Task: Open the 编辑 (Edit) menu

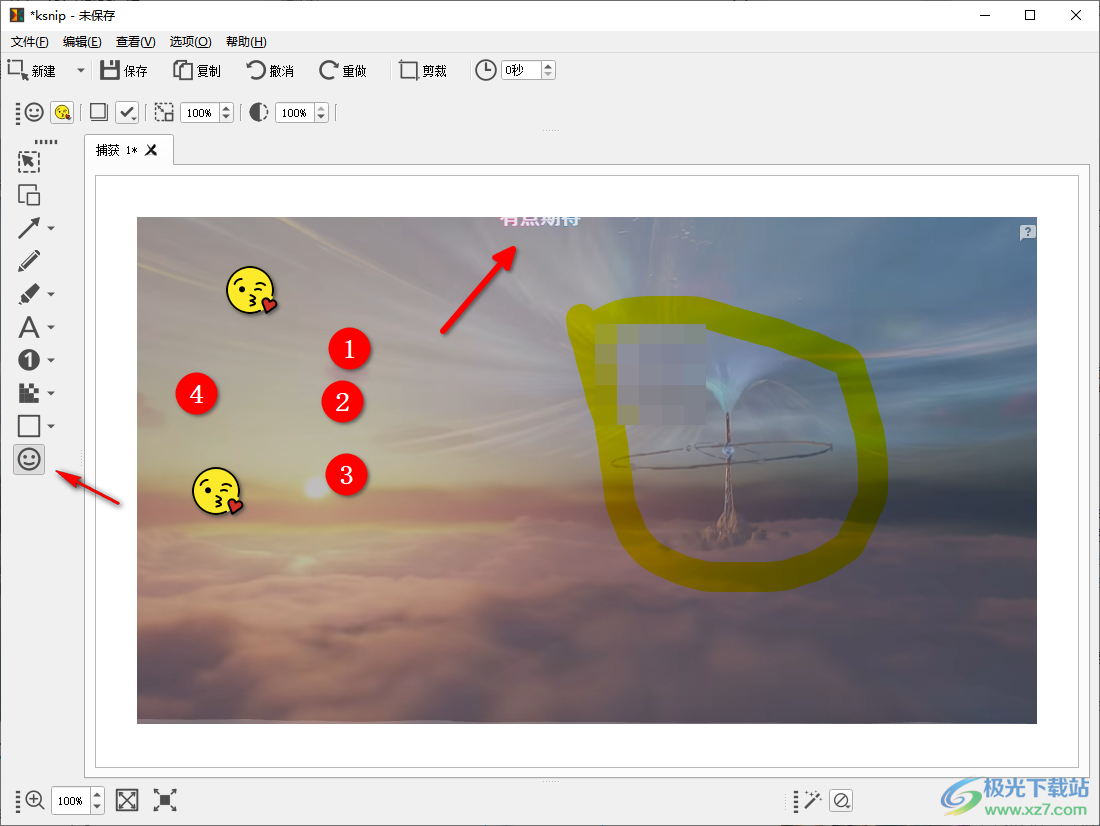Action: 81,42
